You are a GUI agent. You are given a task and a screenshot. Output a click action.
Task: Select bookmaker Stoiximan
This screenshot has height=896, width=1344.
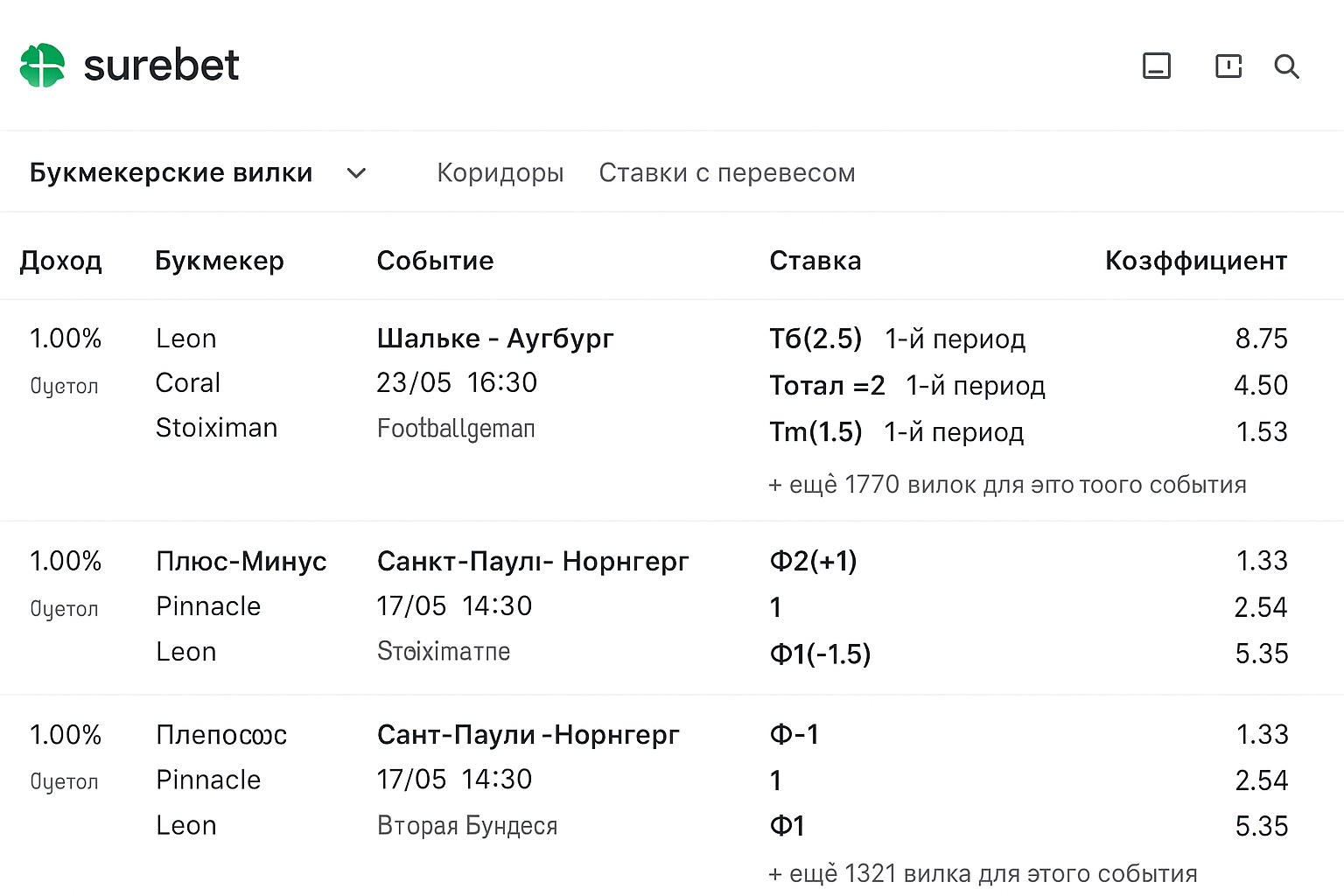tap(216, 428)
